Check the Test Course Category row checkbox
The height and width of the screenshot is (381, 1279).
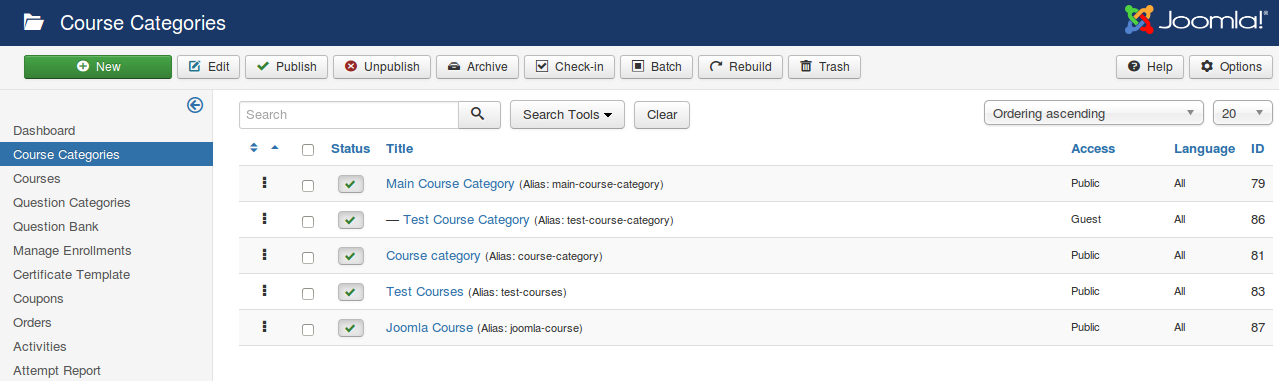click(x=308, y=222)
